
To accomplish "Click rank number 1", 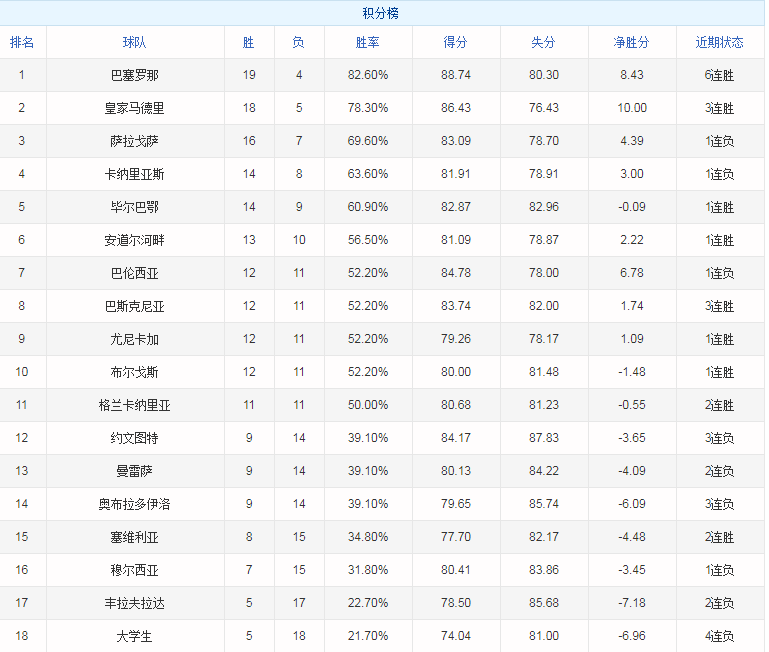I will coord(22,75).
